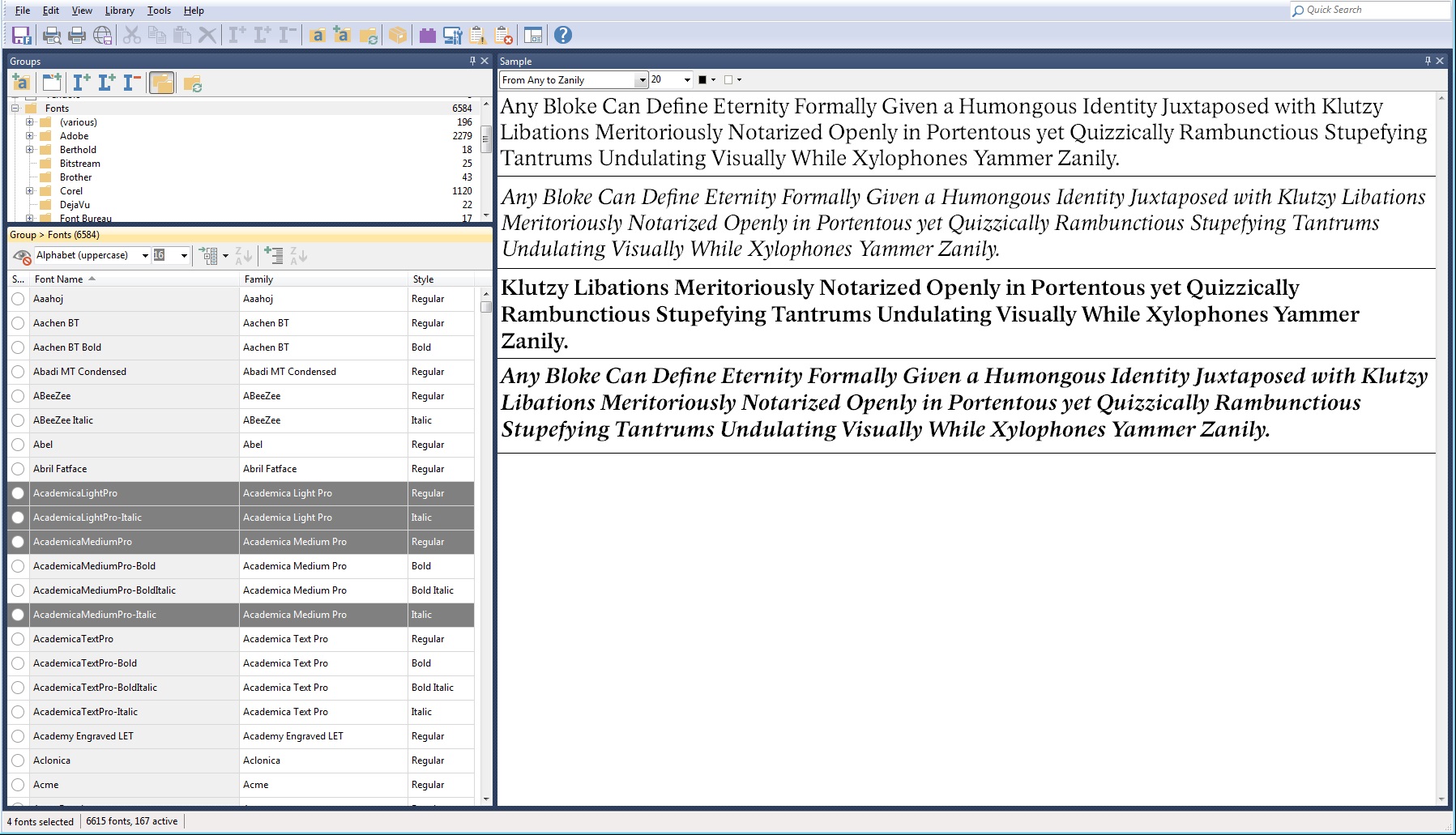
Task: Open the black sample text color swatch
Action: [702, 80]
